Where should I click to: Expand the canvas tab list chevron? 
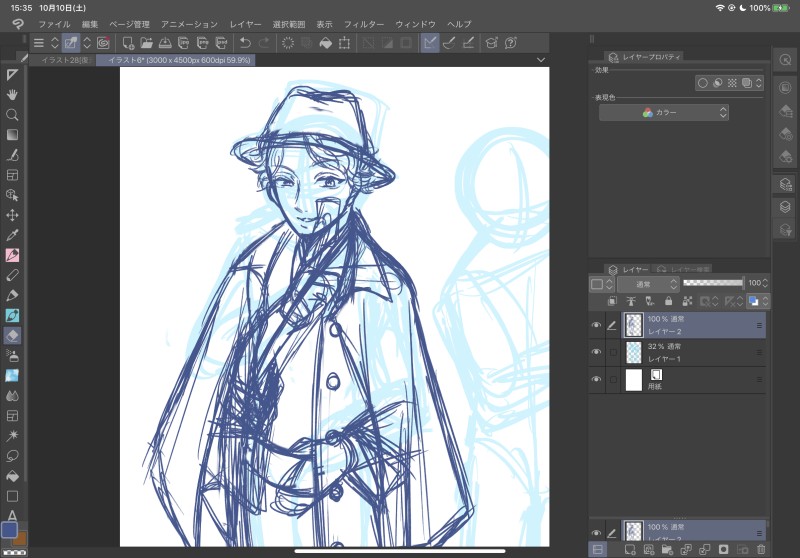[541, 60]
